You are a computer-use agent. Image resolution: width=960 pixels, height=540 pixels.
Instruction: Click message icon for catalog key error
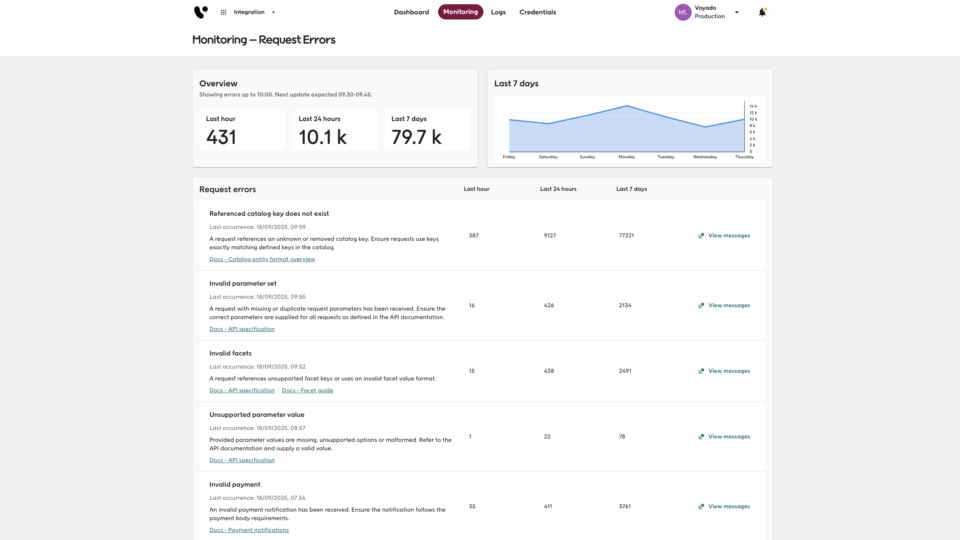click(701, 236)
